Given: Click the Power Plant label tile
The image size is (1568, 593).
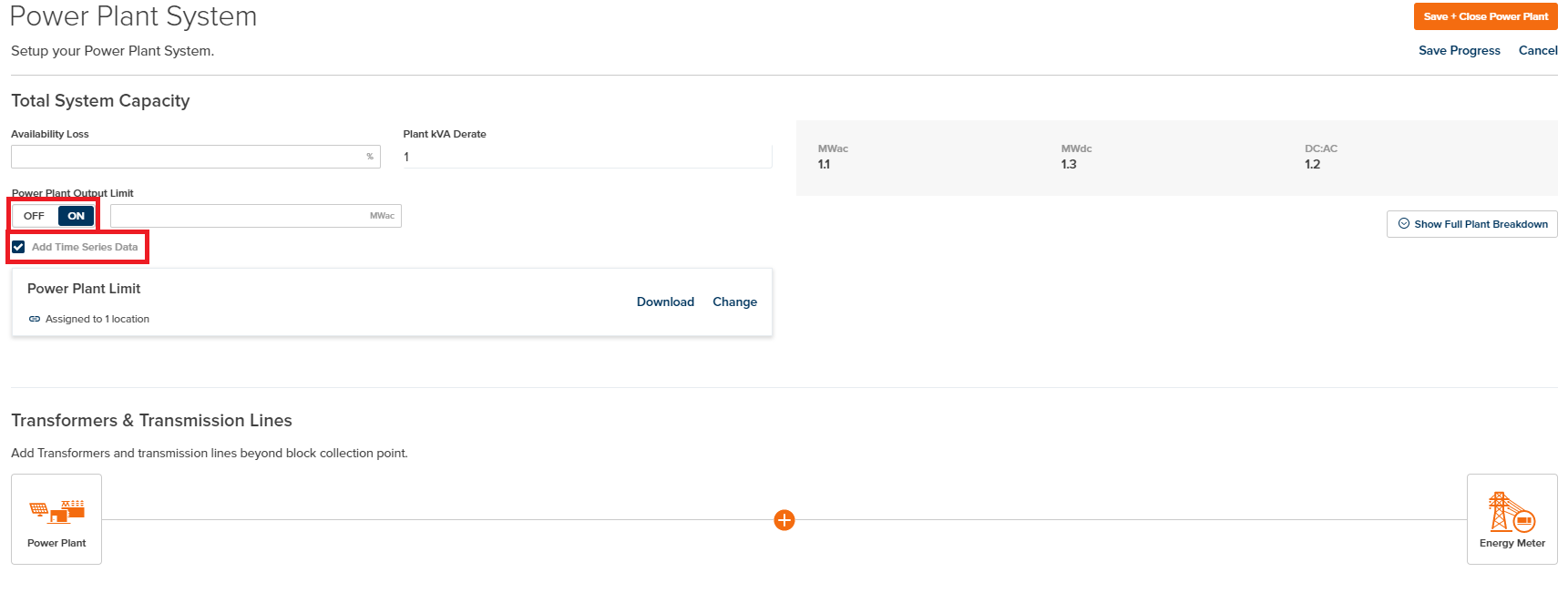Looking at the screenshot, I should [56, 519].
